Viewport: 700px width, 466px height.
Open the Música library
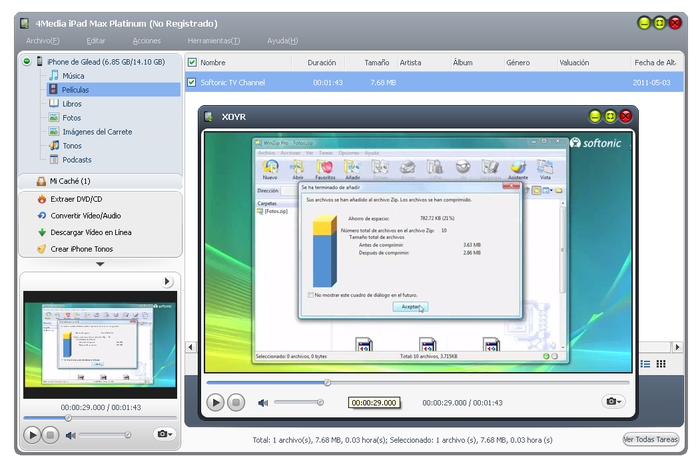coord(73,75)
